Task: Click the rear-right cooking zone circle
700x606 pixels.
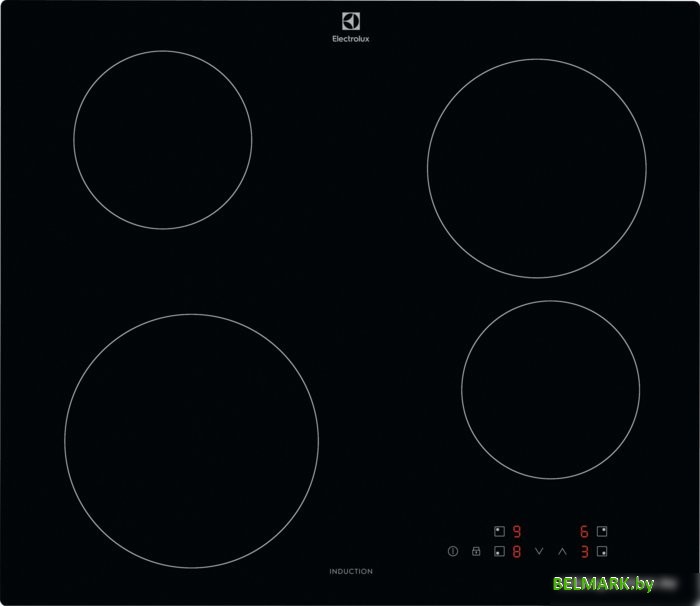Action: coord(536,167)
